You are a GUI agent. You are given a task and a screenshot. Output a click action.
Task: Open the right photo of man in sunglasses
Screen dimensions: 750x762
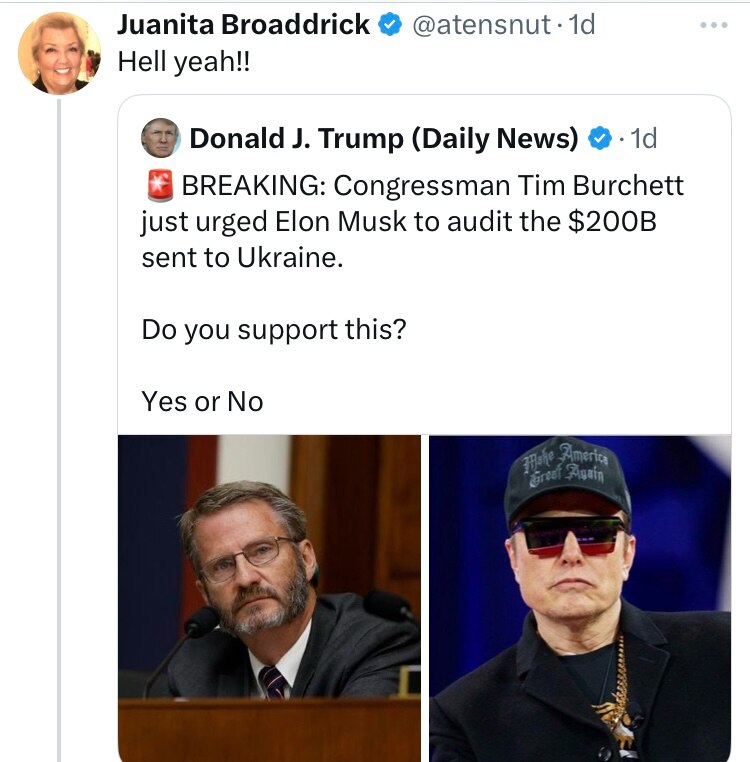click(580, 598)
